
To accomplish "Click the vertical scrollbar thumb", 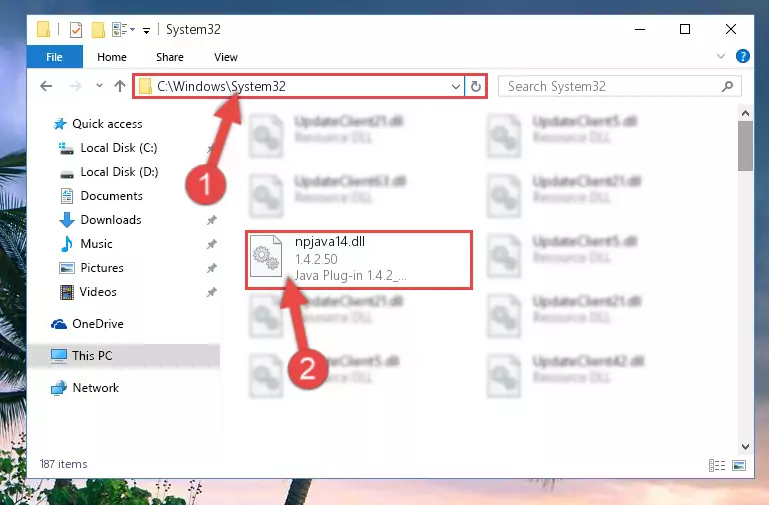I will pyautogui.click(x=745, y=146).
